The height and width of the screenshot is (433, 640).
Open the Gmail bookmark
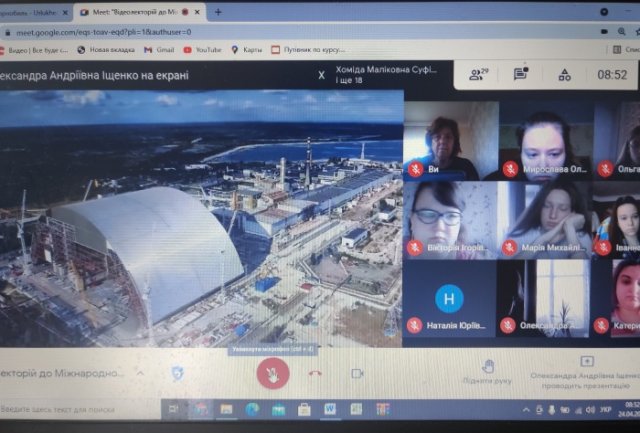[159, 50]
